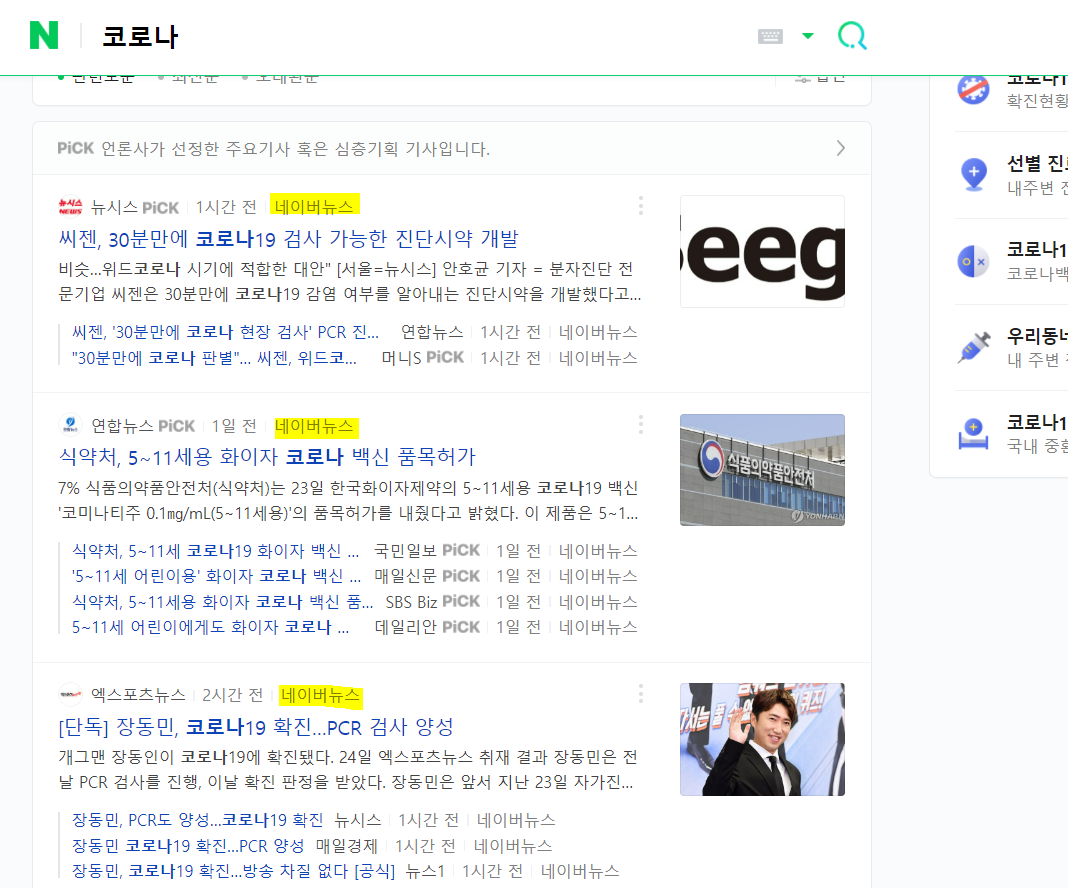Open 뉴스1 article 장동민, 코로나19 확진...방송 차질 없다
The image size is (1068, 888).
tap(234, 871)
